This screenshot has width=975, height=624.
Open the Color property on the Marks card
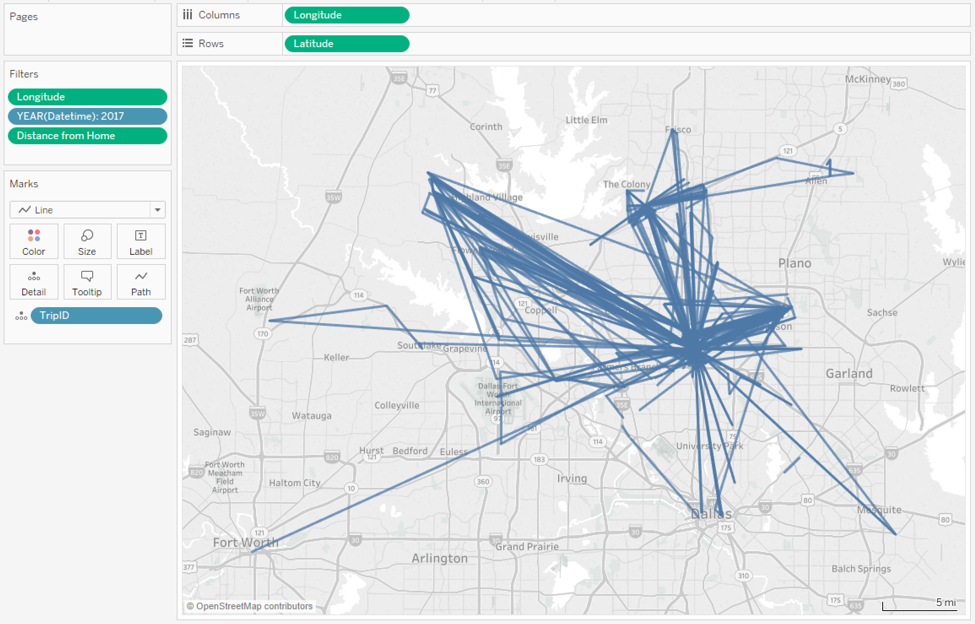pyautogui.click(x=33, y=241)
